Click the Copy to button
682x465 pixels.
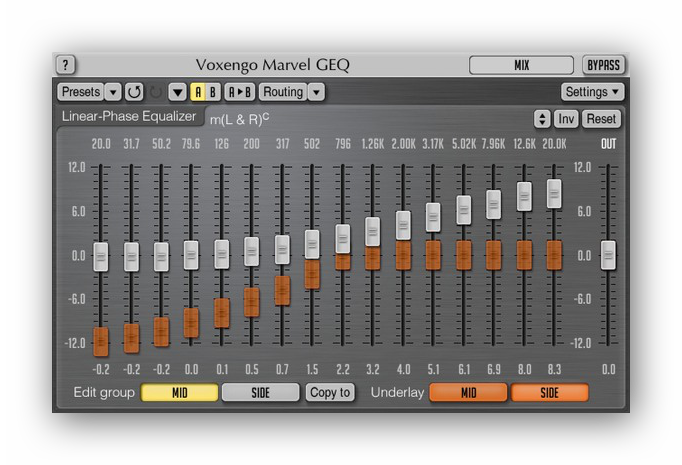330,392
